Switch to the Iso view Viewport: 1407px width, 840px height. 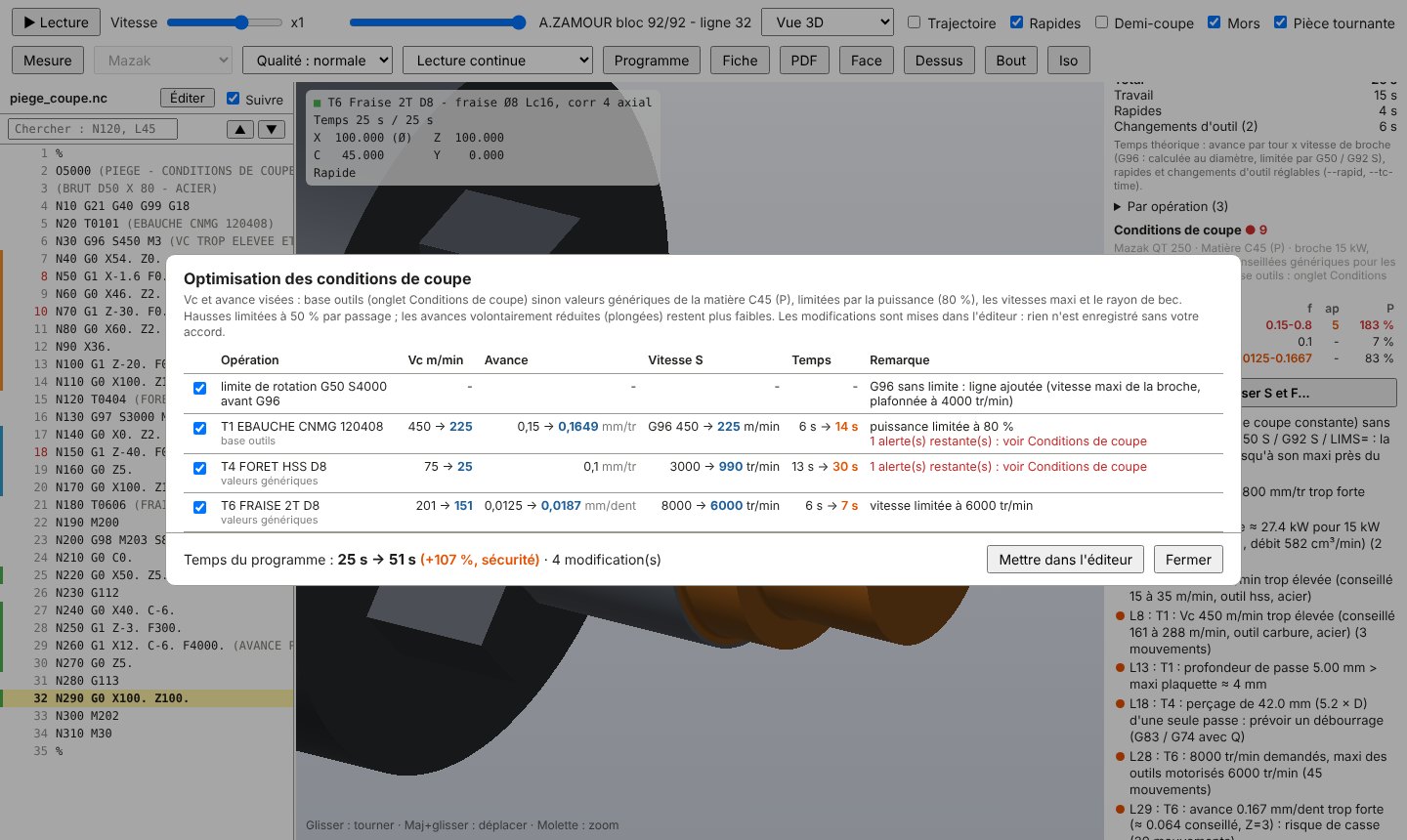point(1069,60)
